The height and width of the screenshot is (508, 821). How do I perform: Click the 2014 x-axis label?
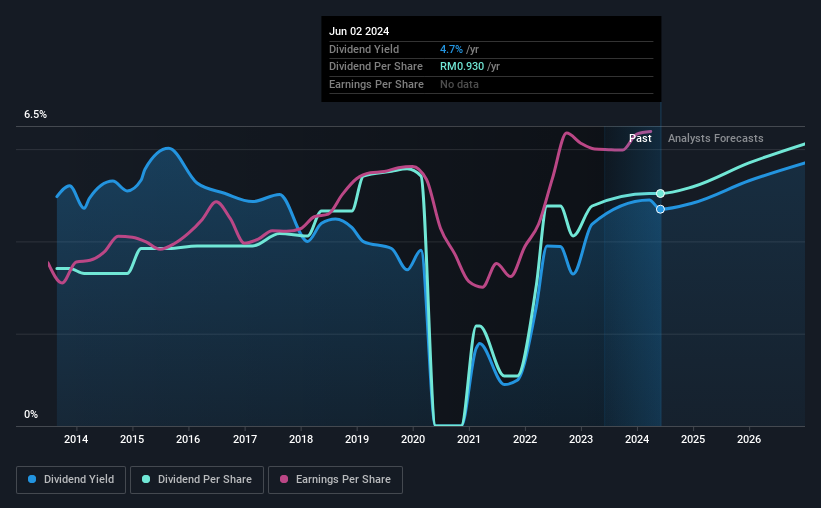76,439
